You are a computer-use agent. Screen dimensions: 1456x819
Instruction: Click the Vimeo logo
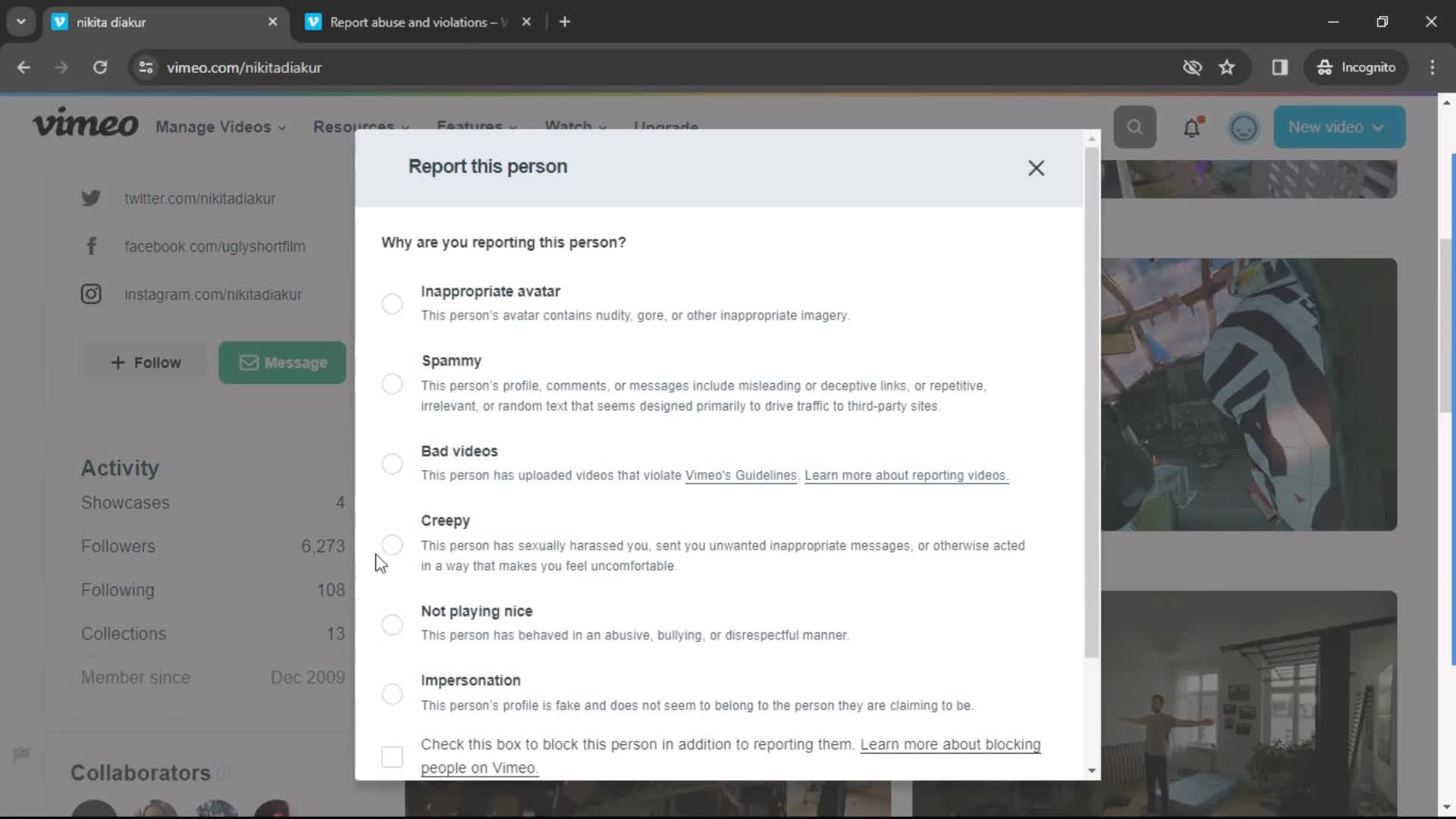[86, 124]
